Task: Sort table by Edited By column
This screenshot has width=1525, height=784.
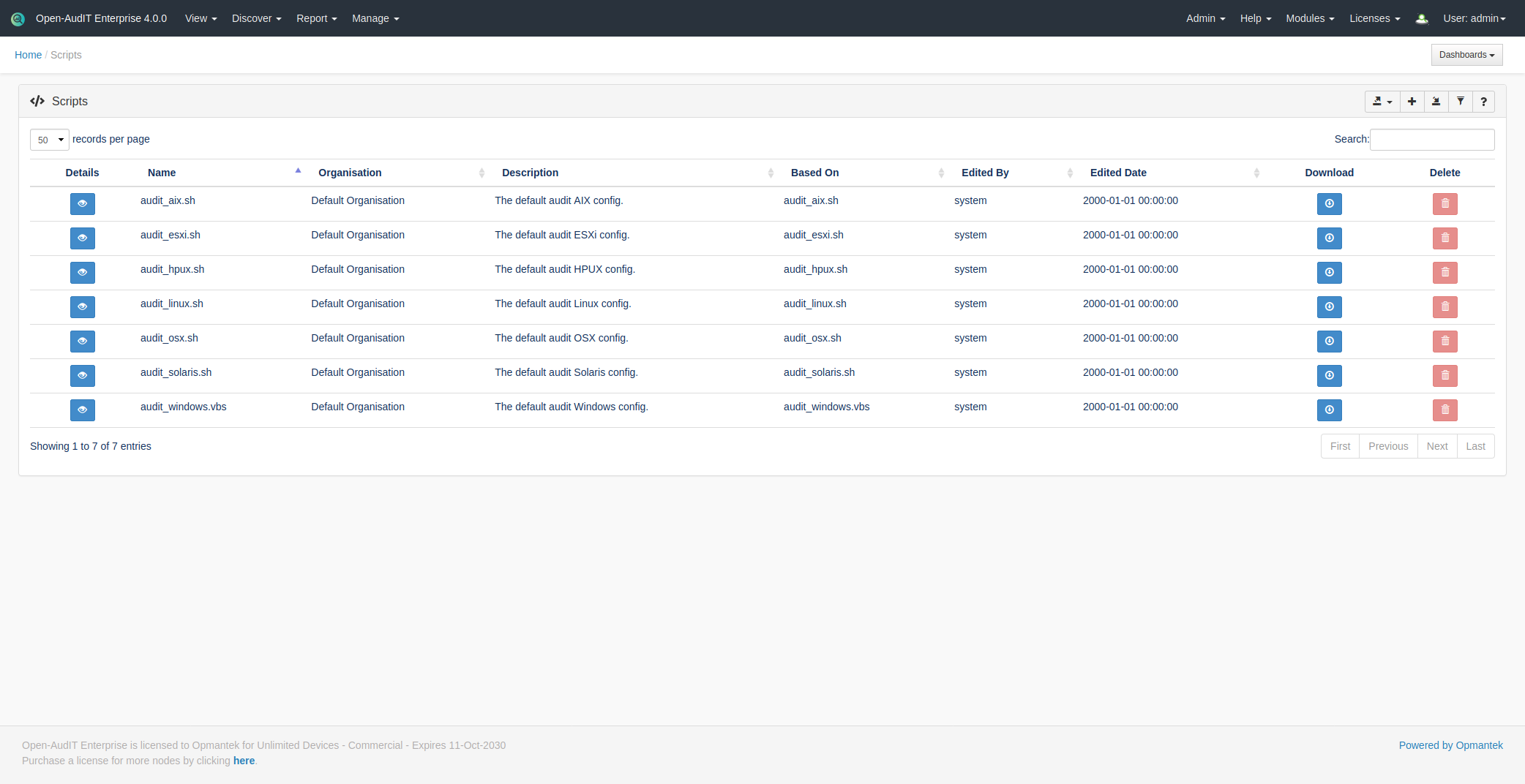Action: 1013,173
